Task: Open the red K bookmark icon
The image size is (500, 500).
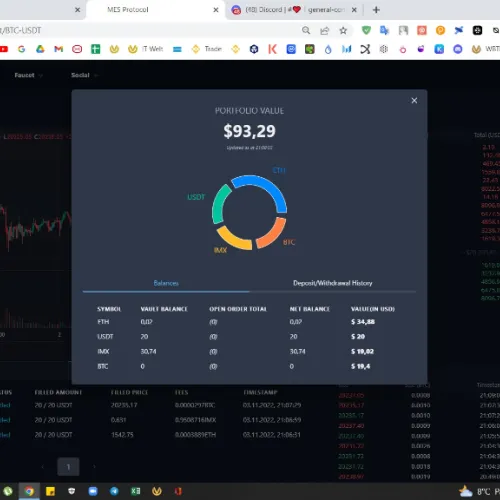Action: point(272,49)
